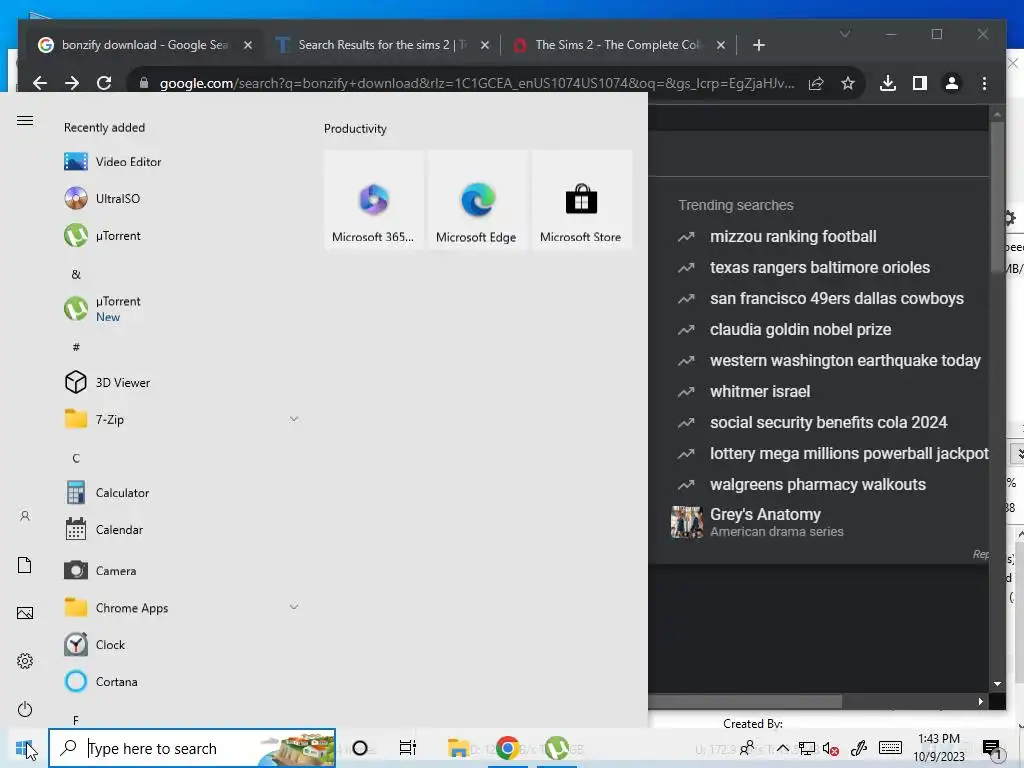Open Microsoft Edge tile
The image size is (1024, 768).
(477, 199)
